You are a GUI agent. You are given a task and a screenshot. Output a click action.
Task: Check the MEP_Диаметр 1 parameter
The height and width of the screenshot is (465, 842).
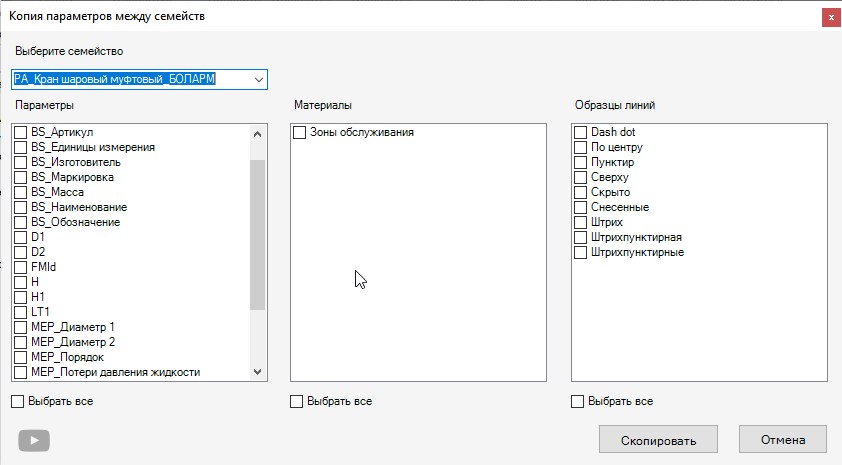pos(21,327)
